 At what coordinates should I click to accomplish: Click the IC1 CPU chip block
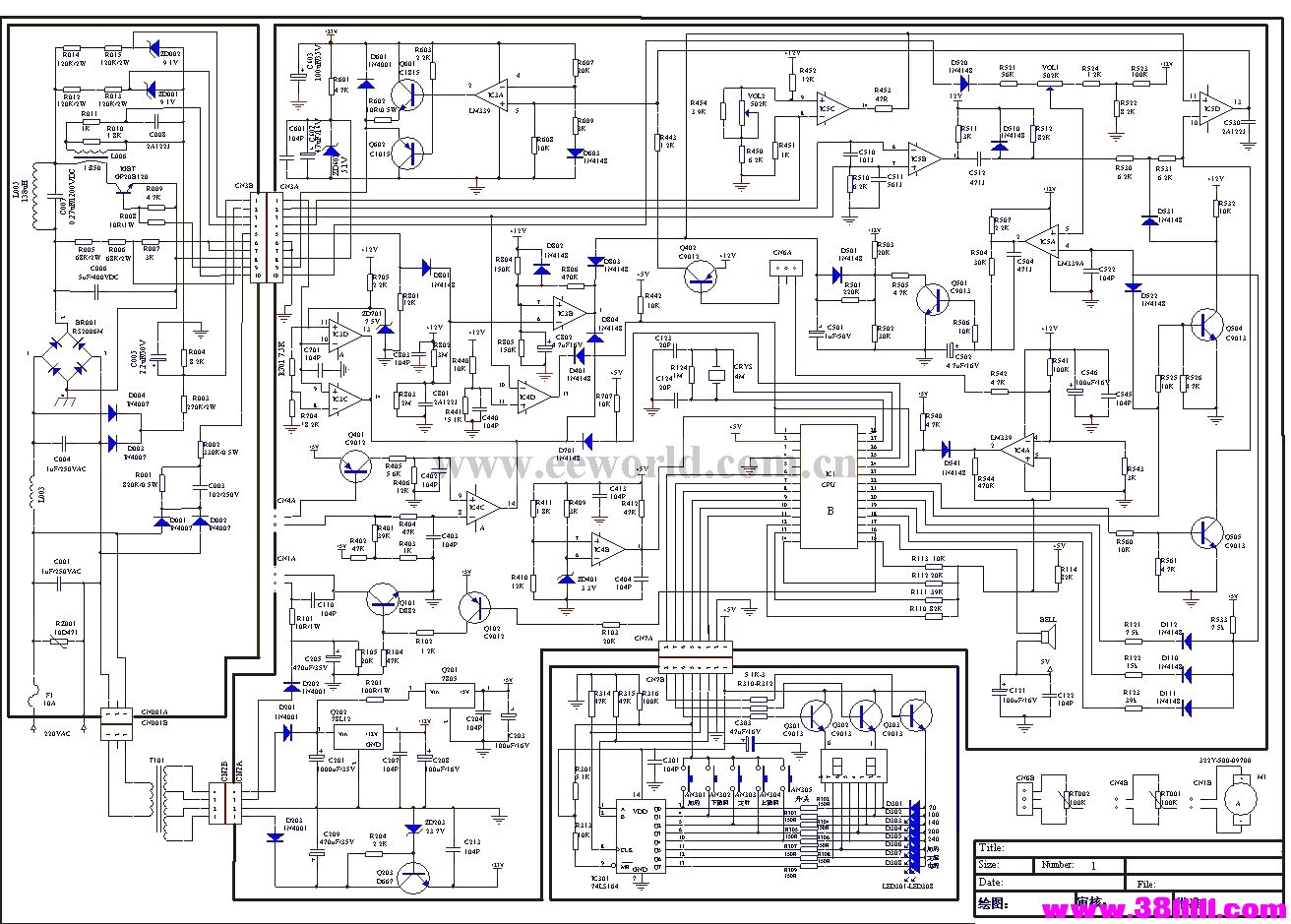pos(830,487)
